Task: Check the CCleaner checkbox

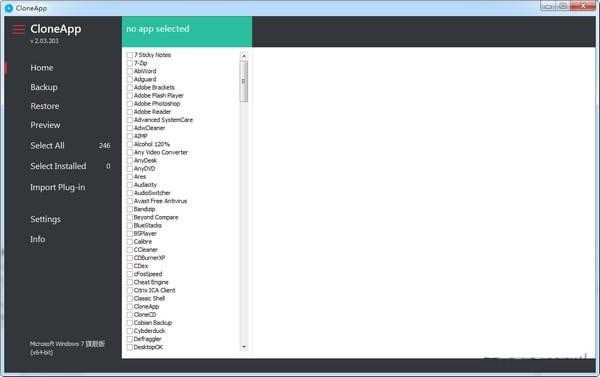Action: click(130, 250)
